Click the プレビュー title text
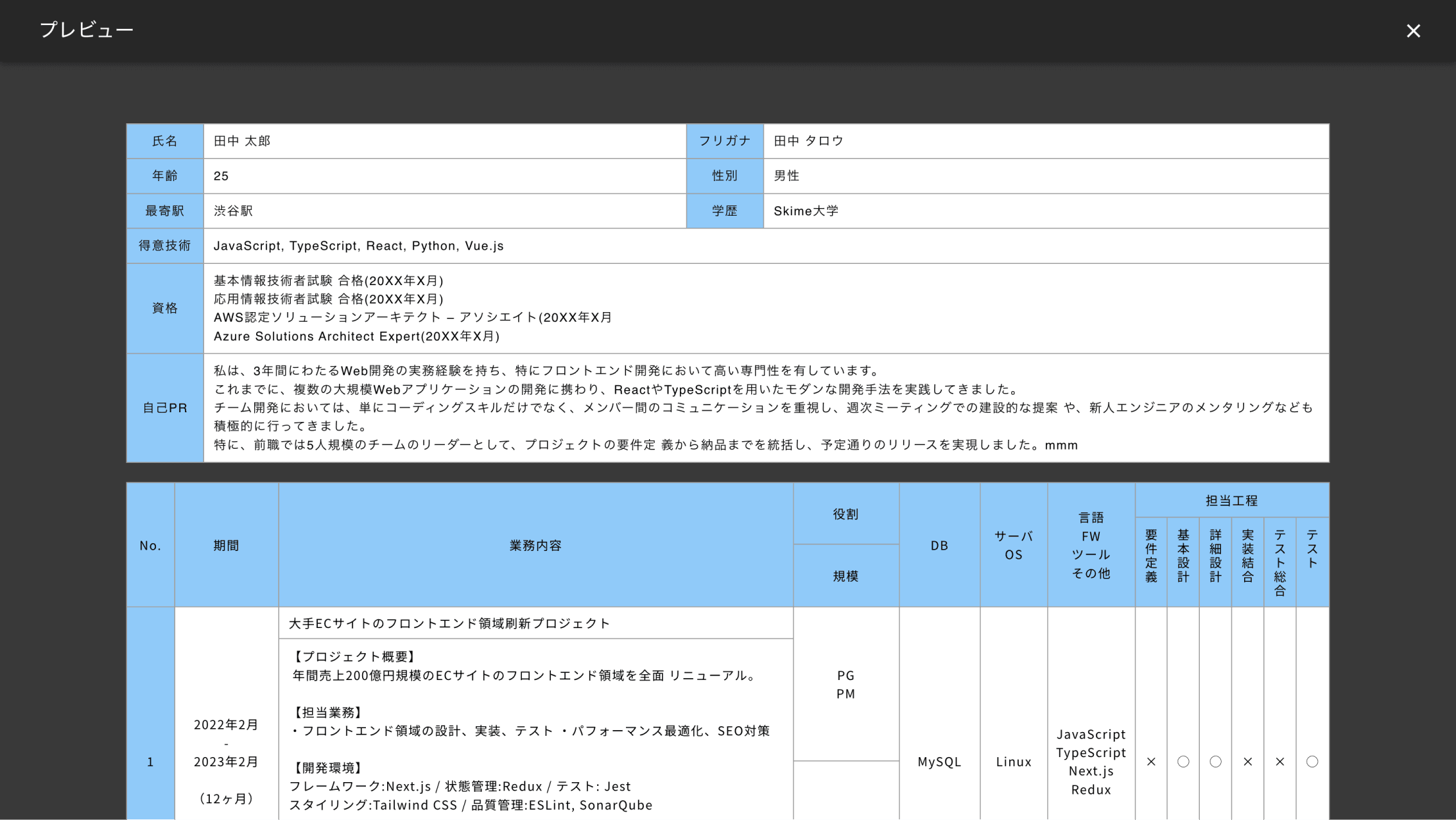1456x820 pixels. pyautogui.click(x=87, y=30)
